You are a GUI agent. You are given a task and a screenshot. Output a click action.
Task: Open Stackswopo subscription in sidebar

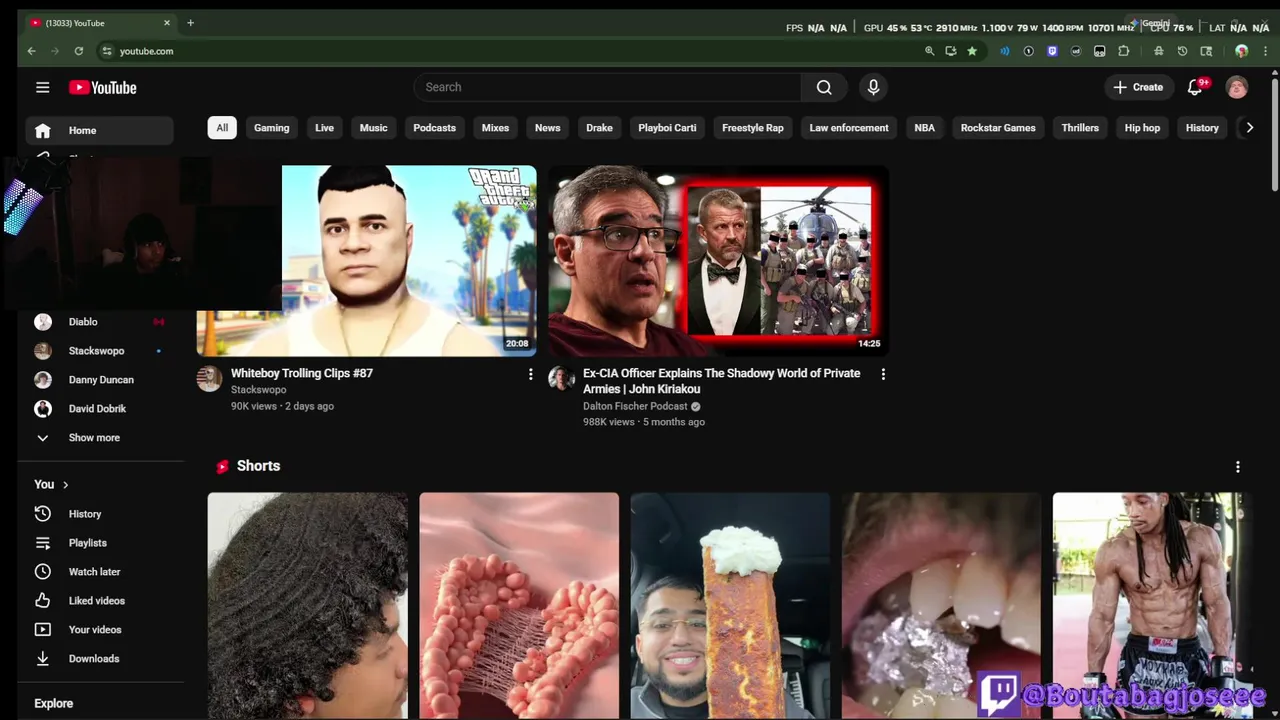(x=99, y=351)
